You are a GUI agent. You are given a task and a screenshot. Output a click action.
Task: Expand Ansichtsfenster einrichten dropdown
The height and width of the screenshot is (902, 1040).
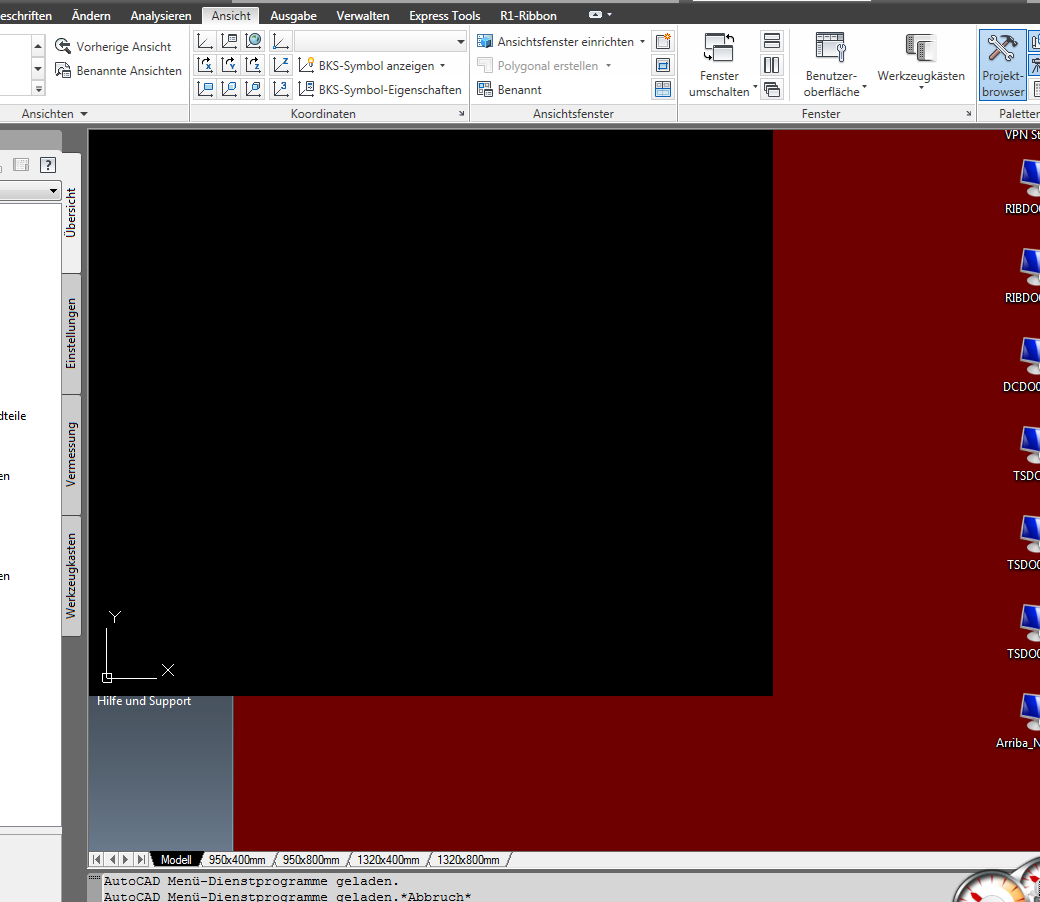point(642,42)
